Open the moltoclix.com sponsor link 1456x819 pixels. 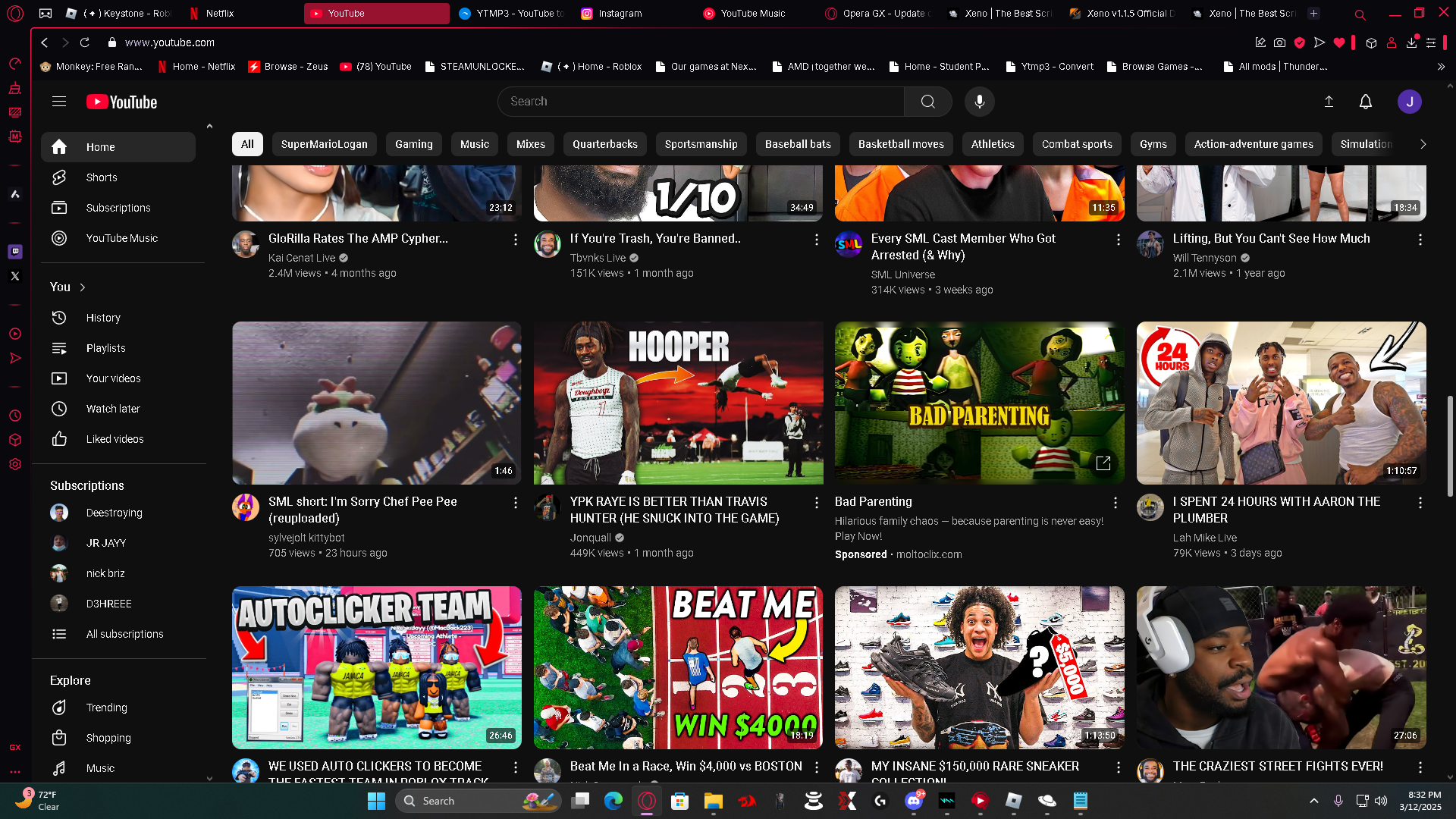tap(929, 554)
